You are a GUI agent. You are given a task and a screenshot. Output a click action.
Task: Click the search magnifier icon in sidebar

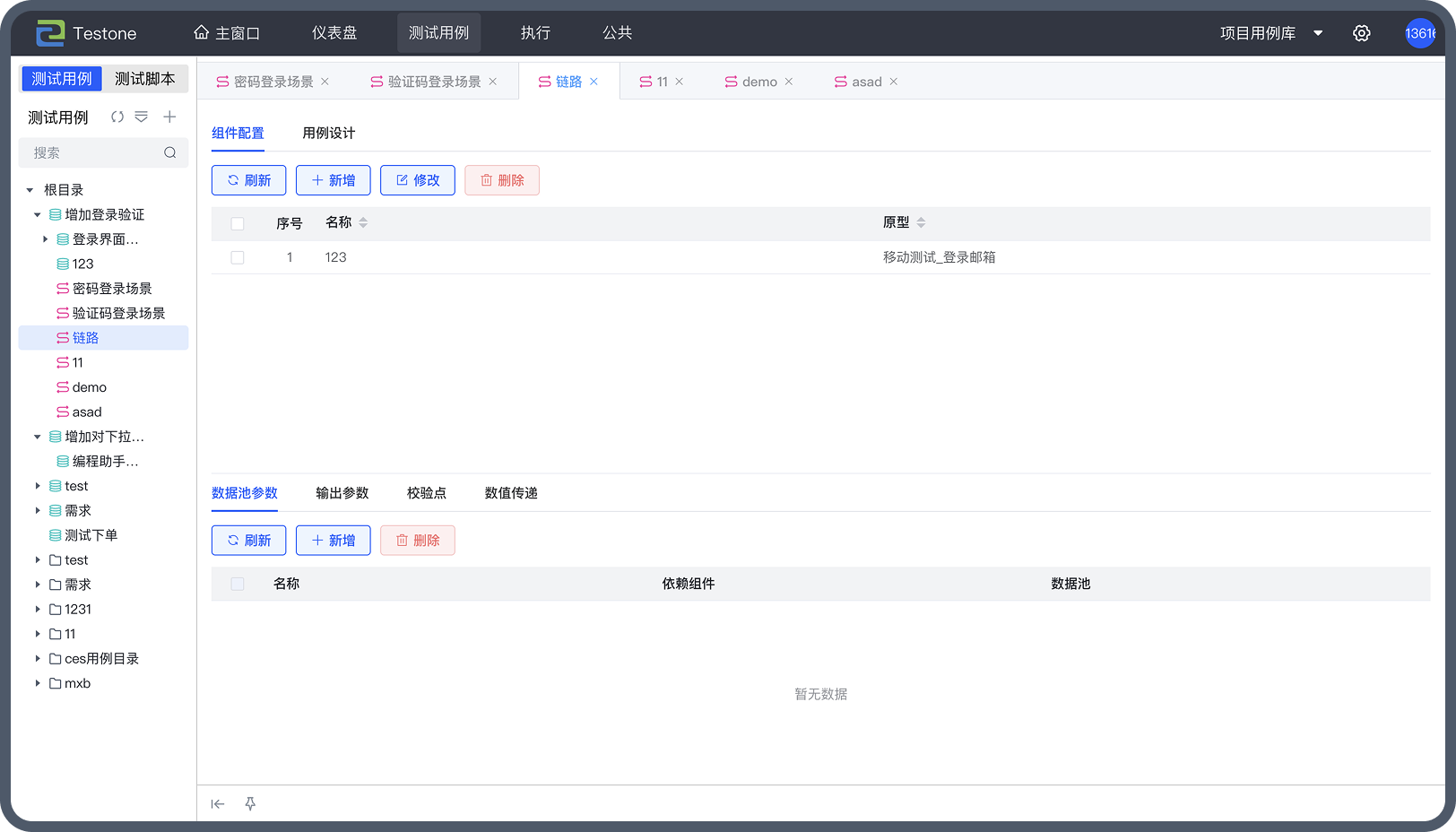[x=169, y=153]
